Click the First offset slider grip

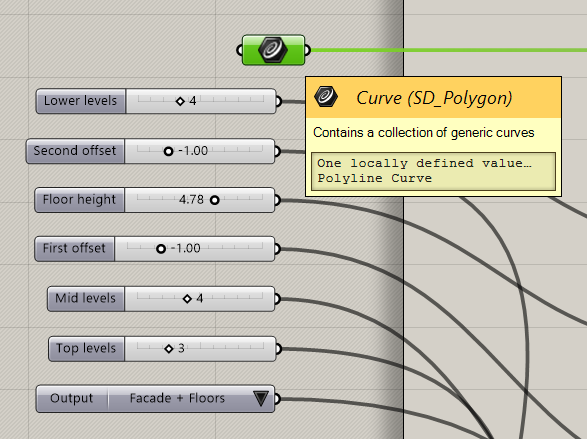click(x=161, y=249)
